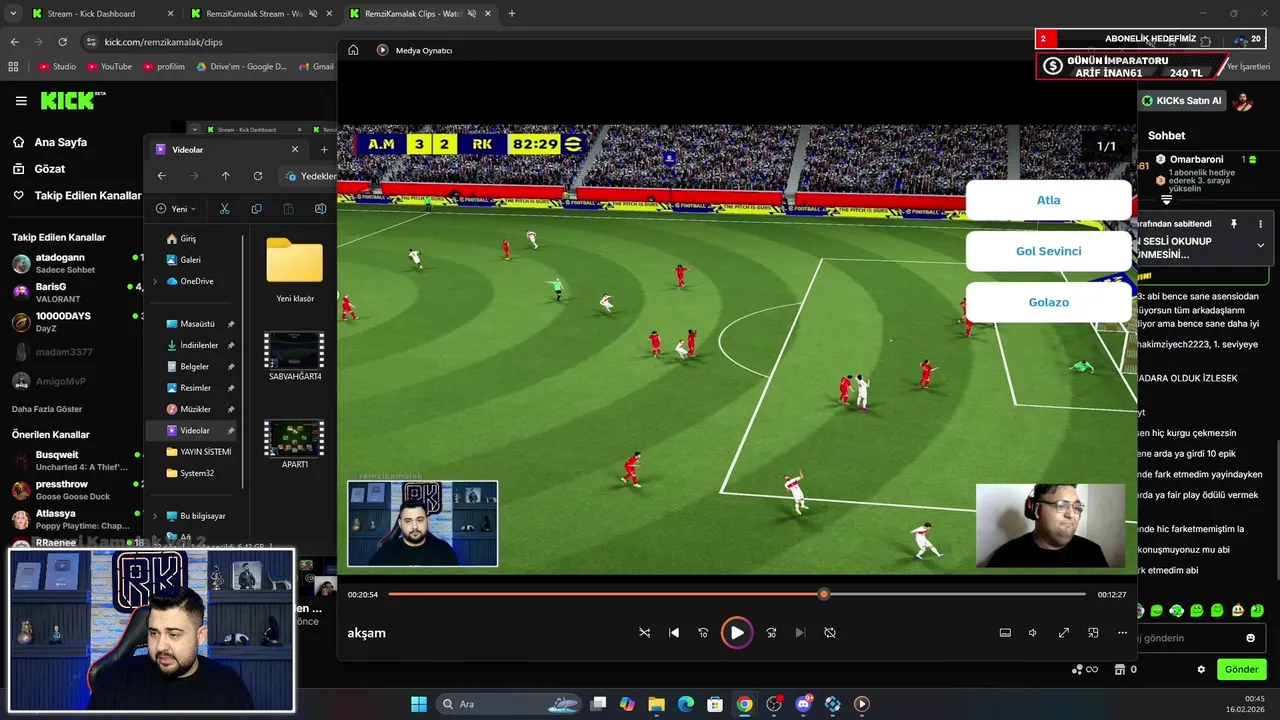Switch to RemziKamalak Stream tab
1280x720 pixels.
click(260, 14)
